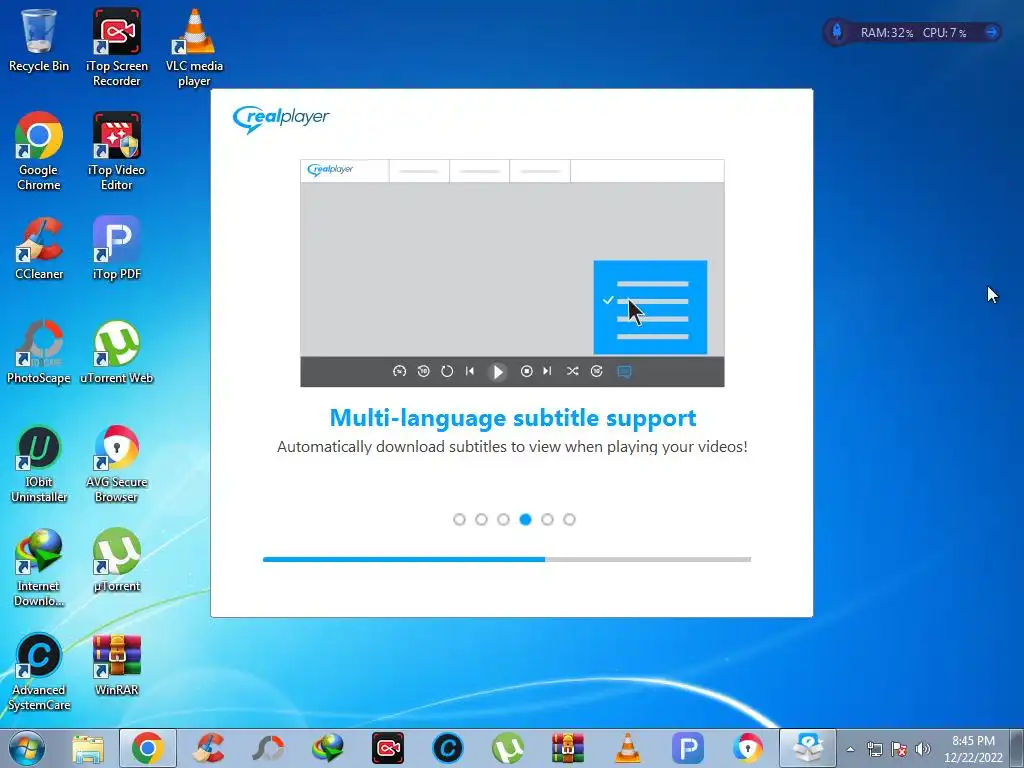The height and width of the screenshot is (768, 1024).
Task: Open Windows Start menu orb
Action: 26,748
